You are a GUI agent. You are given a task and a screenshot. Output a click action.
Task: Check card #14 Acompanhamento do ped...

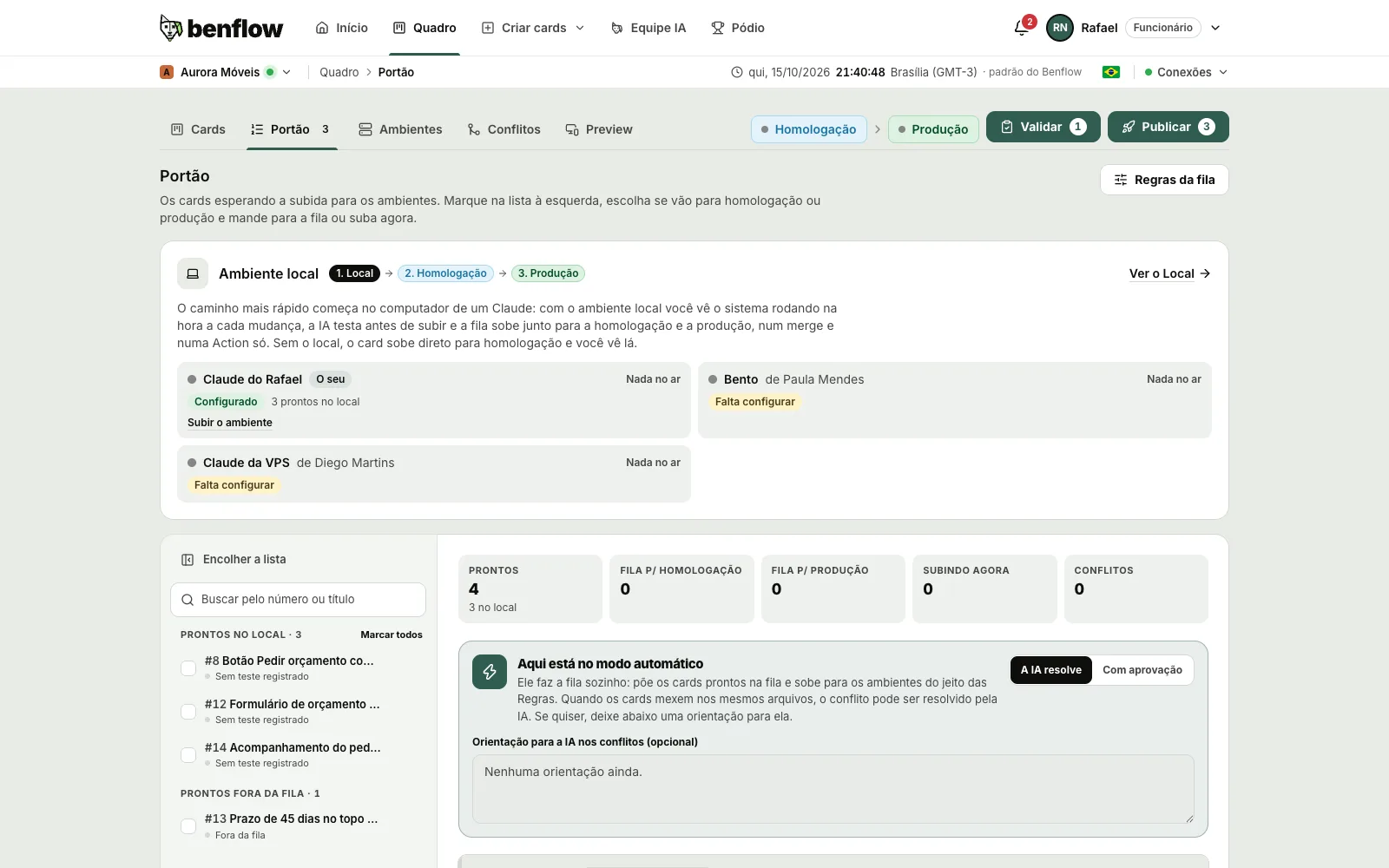tap(188, 755)
